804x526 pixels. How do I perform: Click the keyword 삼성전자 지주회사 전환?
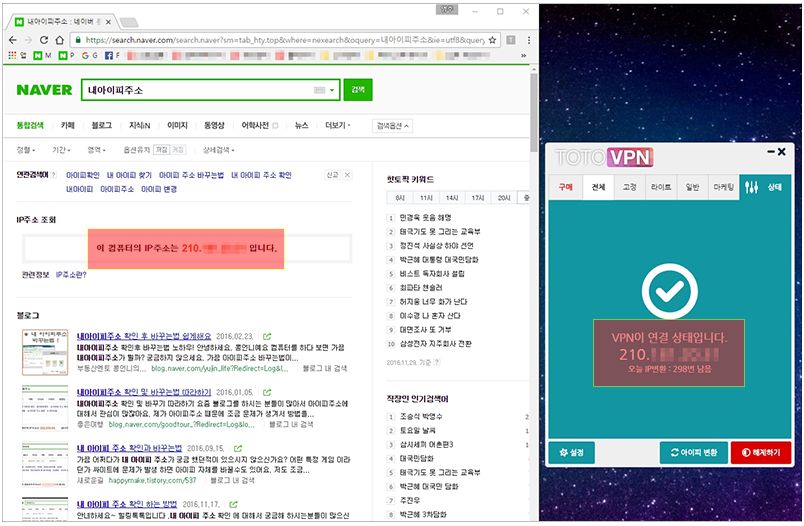[435, 343]
